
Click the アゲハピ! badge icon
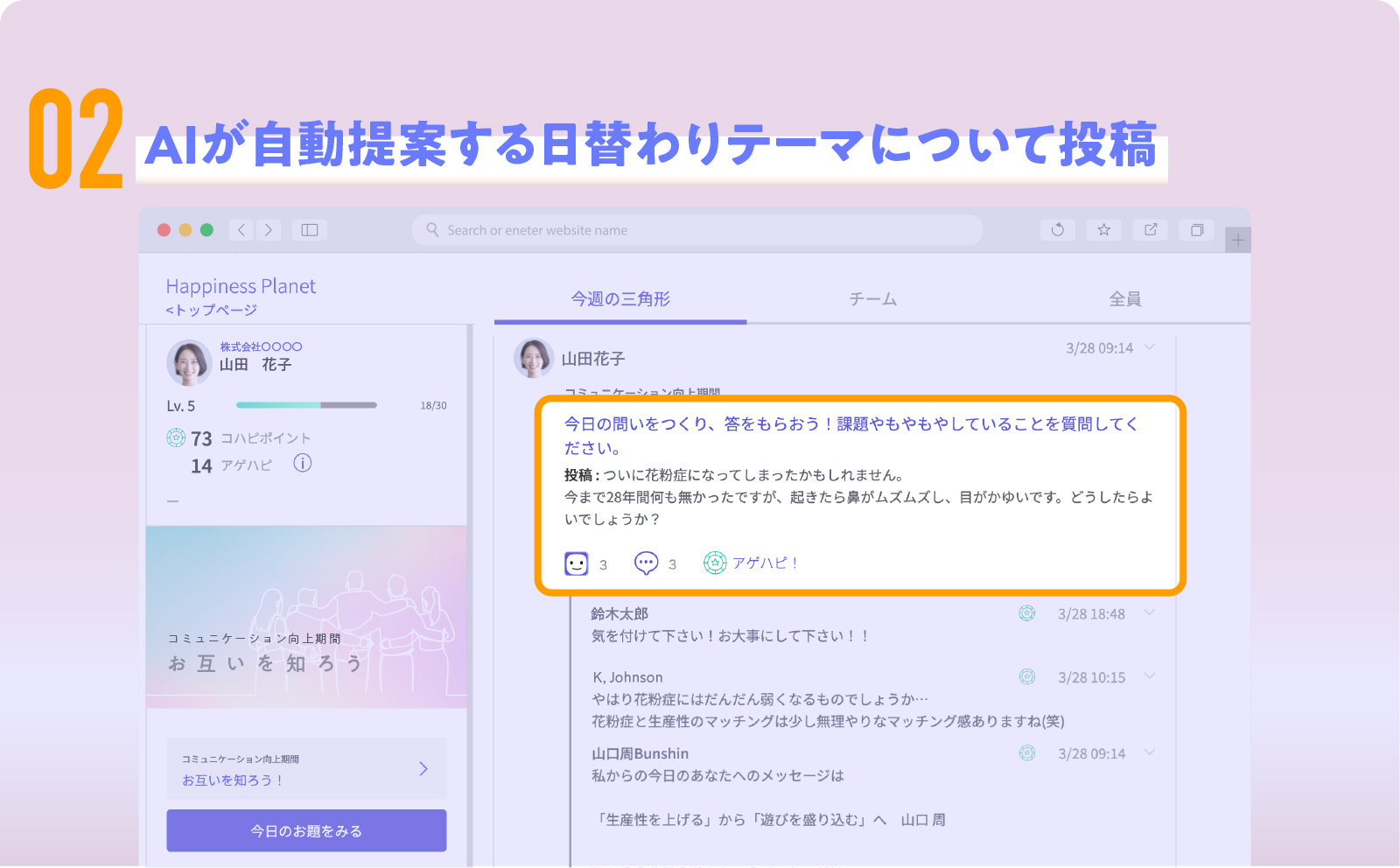(x=715, y=563)
